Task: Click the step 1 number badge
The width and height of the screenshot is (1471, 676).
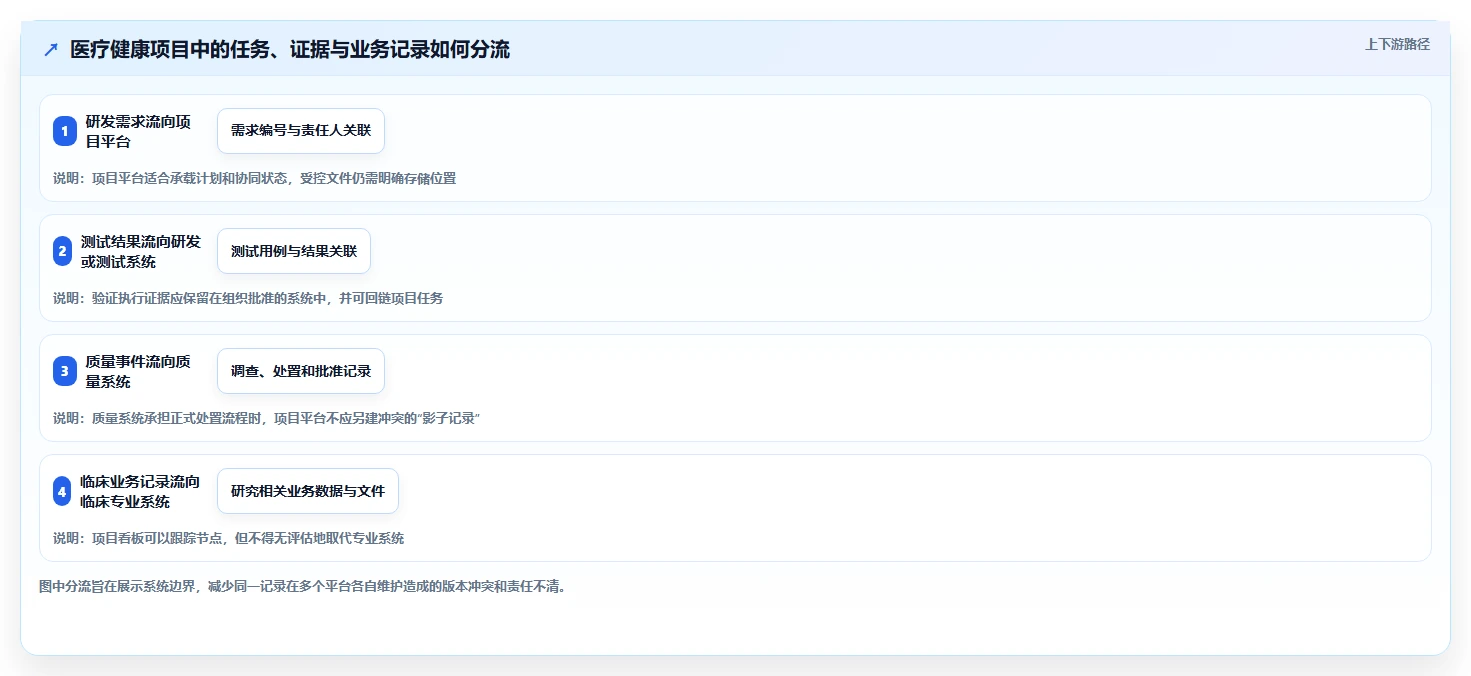Action: 65,131
